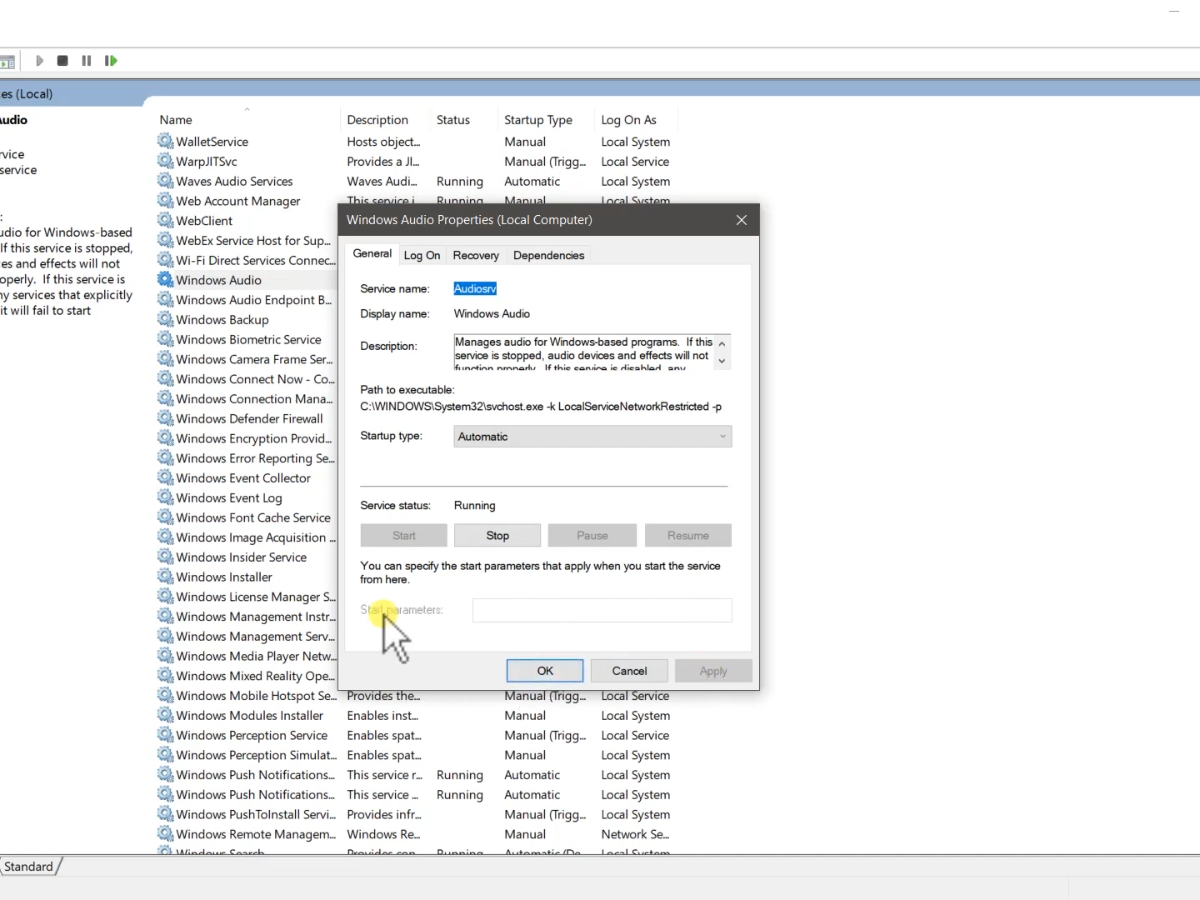Cancel the Windows Audio Properties dialog
The width and height of the screenshot is (1200, 900).
(x=629, y=671)
